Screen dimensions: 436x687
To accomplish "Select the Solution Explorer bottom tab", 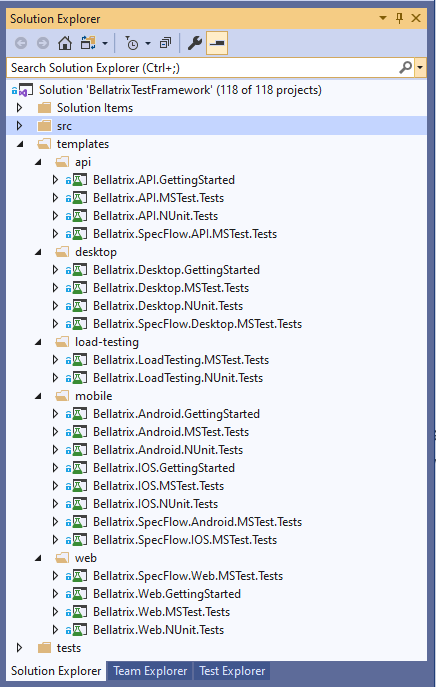I will [x=56, y=671].
